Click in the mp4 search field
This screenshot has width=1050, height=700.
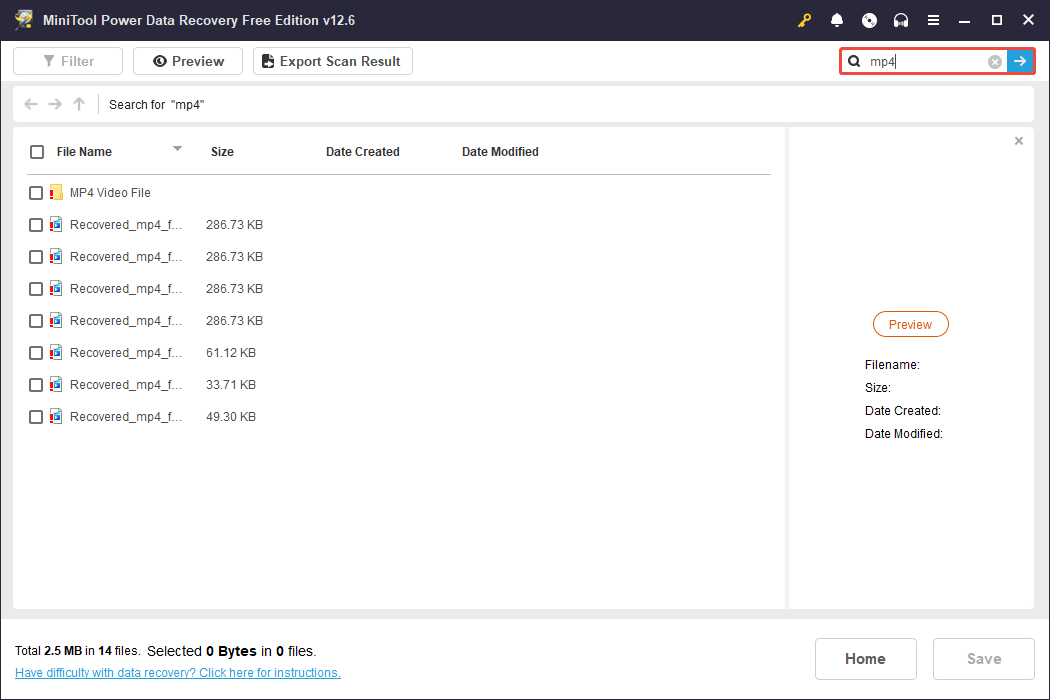tap(926, 62)
